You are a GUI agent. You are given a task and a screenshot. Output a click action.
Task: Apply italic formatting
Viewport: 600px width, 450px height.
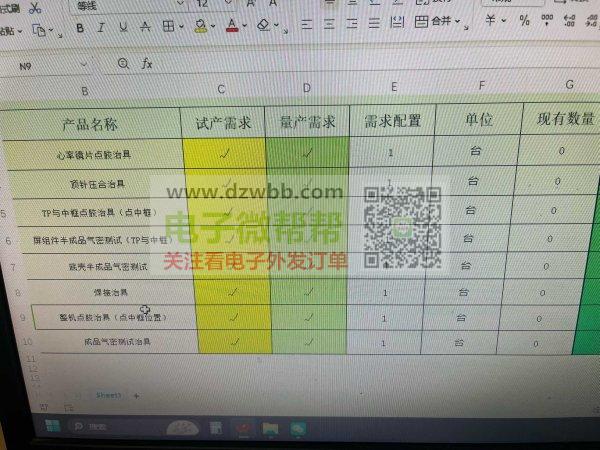[99, 27]
